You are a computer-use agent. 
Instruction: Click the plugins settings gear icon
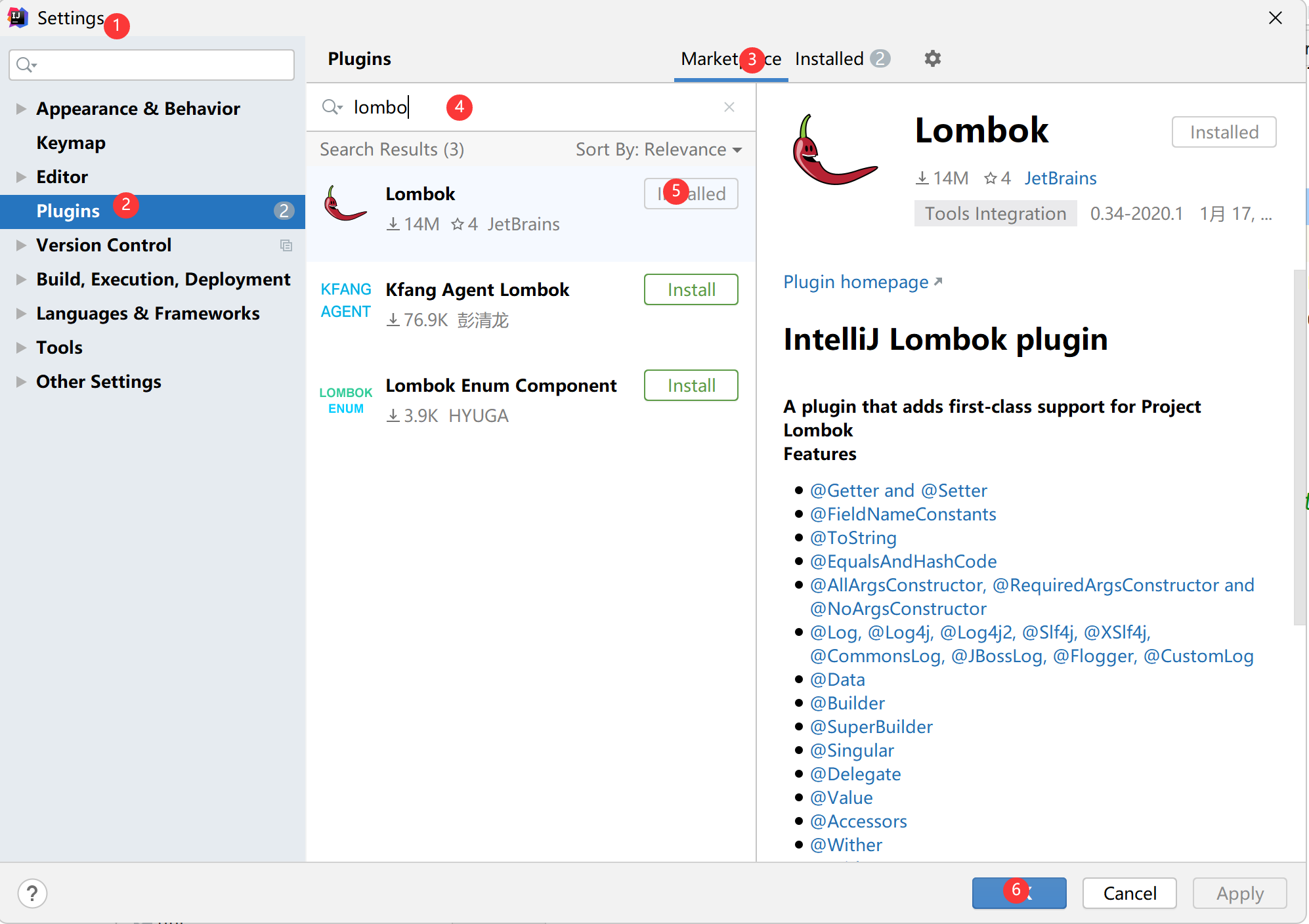[932, 58]
